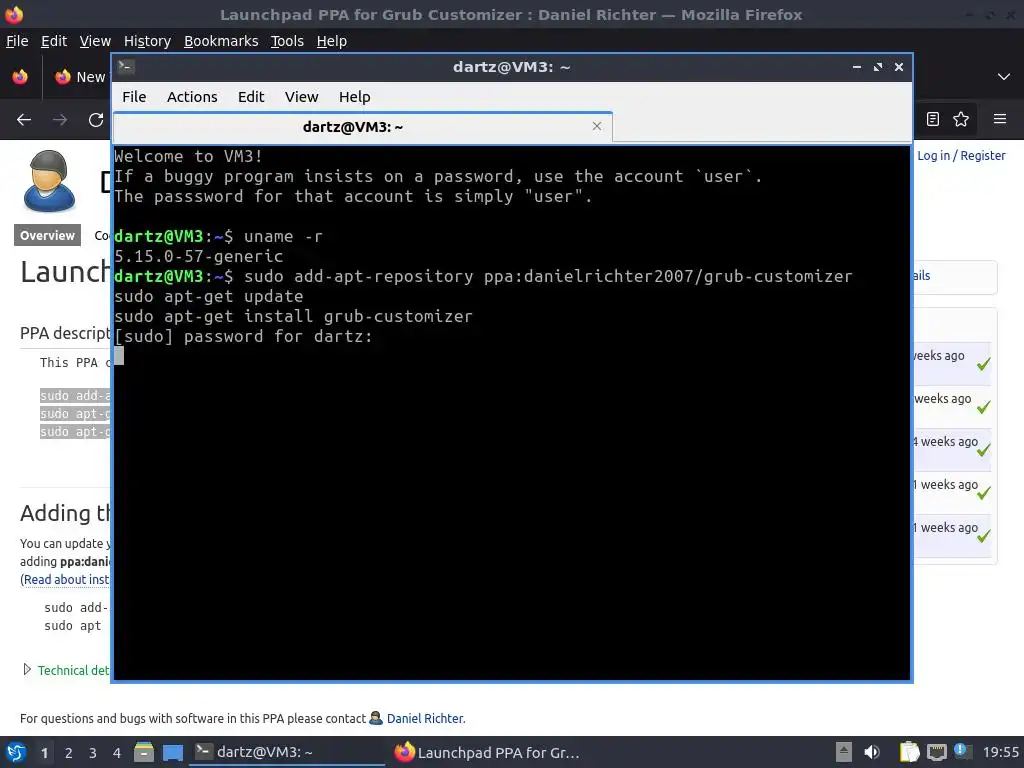This screenshot has width=1024, height=768.
Task: Bookmark this page with the star icon
Action: tap(961, 119)
